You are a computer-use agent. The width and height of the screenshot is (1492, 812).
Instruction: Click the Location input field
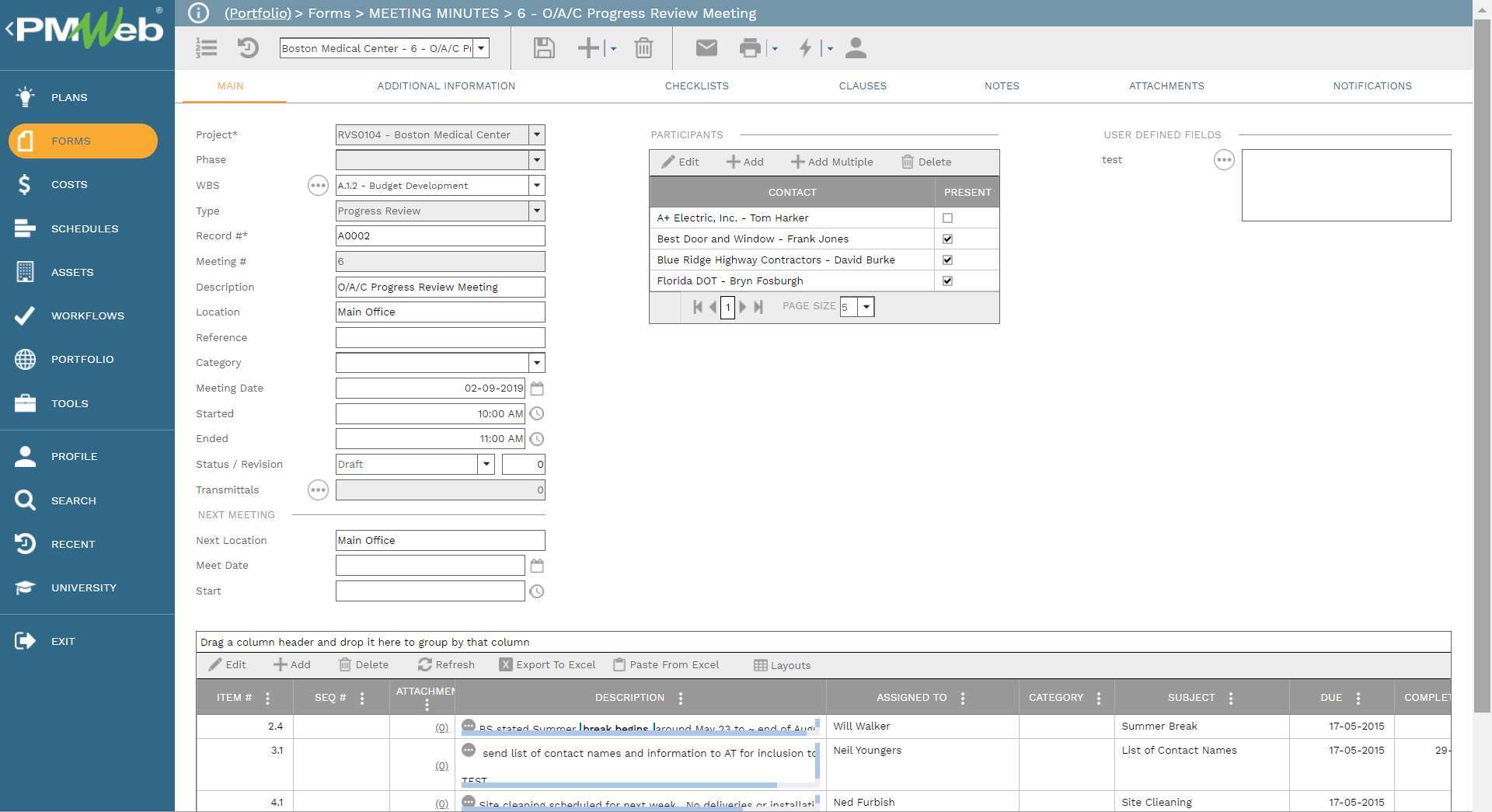(x=440, y=312)
